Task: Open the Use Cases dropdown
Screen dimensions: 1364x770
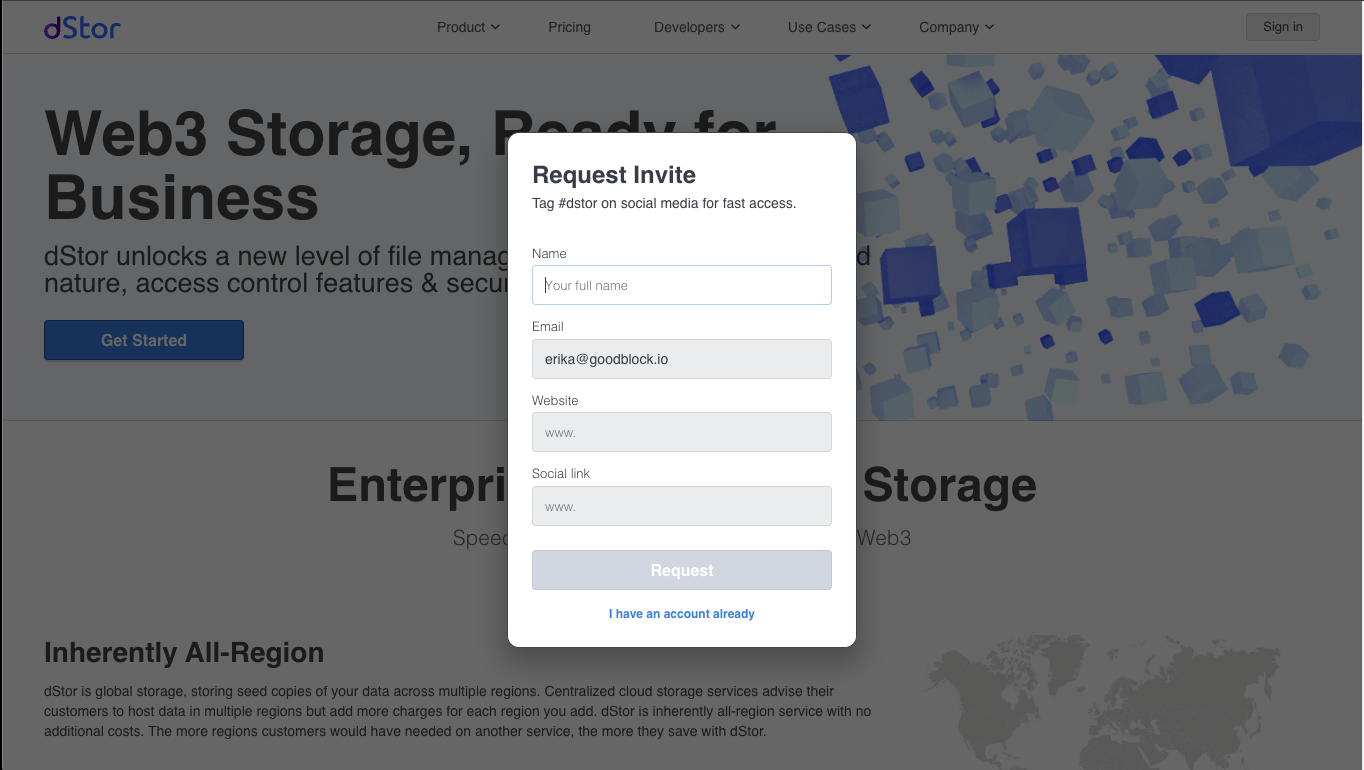Action: pos(829,27)
